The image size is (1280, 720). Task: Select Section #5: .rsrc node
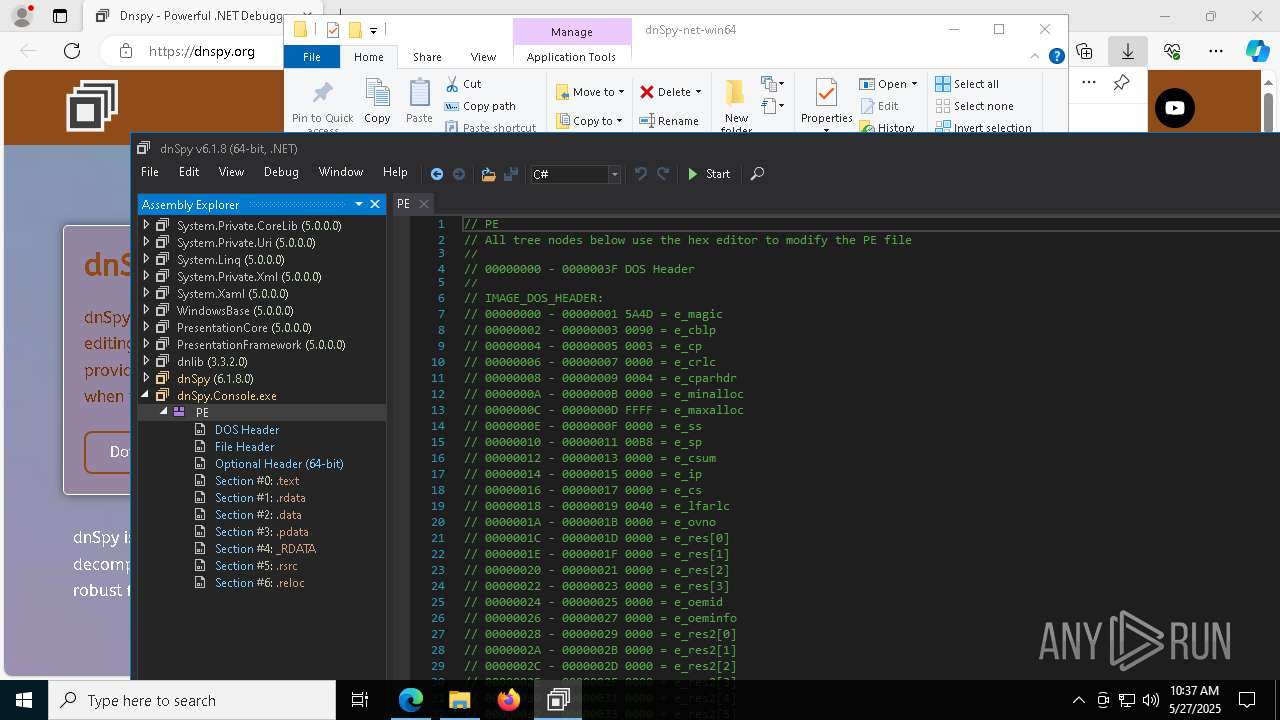(x=256, y=566)
